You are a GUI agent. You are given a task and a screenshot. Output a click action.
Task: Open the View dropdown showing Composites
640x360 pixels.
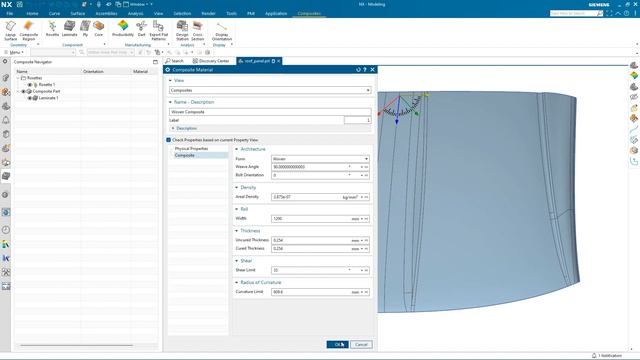click(270, 90)
